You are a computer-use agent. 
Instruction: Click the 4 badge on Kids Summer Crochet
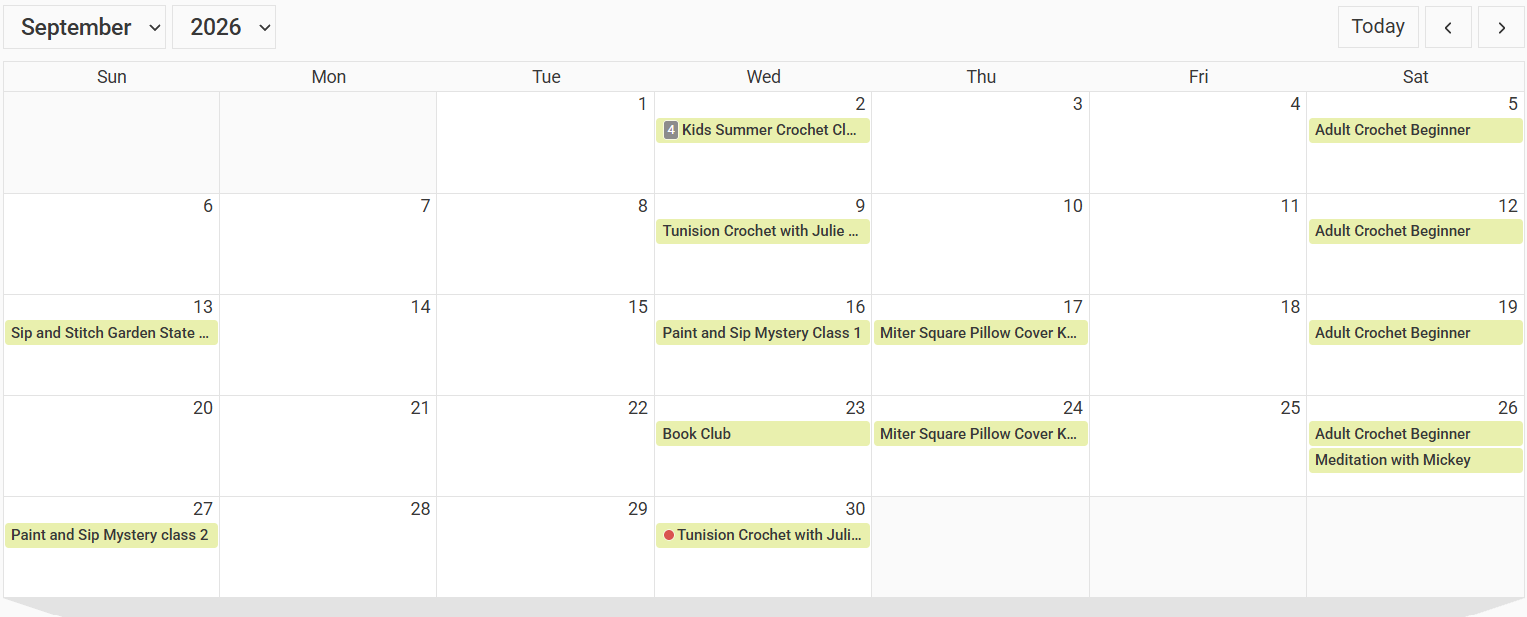click(x=671, y=130)
